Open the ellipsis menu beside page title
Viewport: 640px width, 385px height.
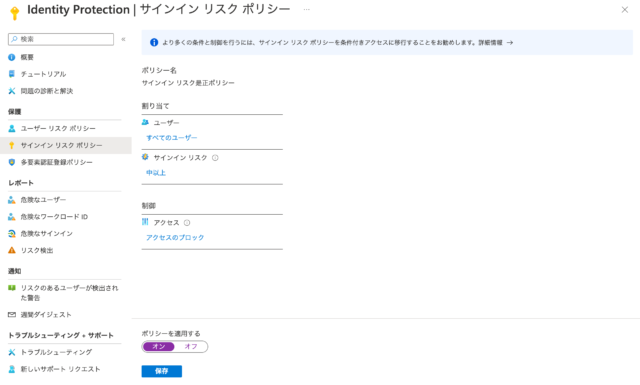pos(307,9)
